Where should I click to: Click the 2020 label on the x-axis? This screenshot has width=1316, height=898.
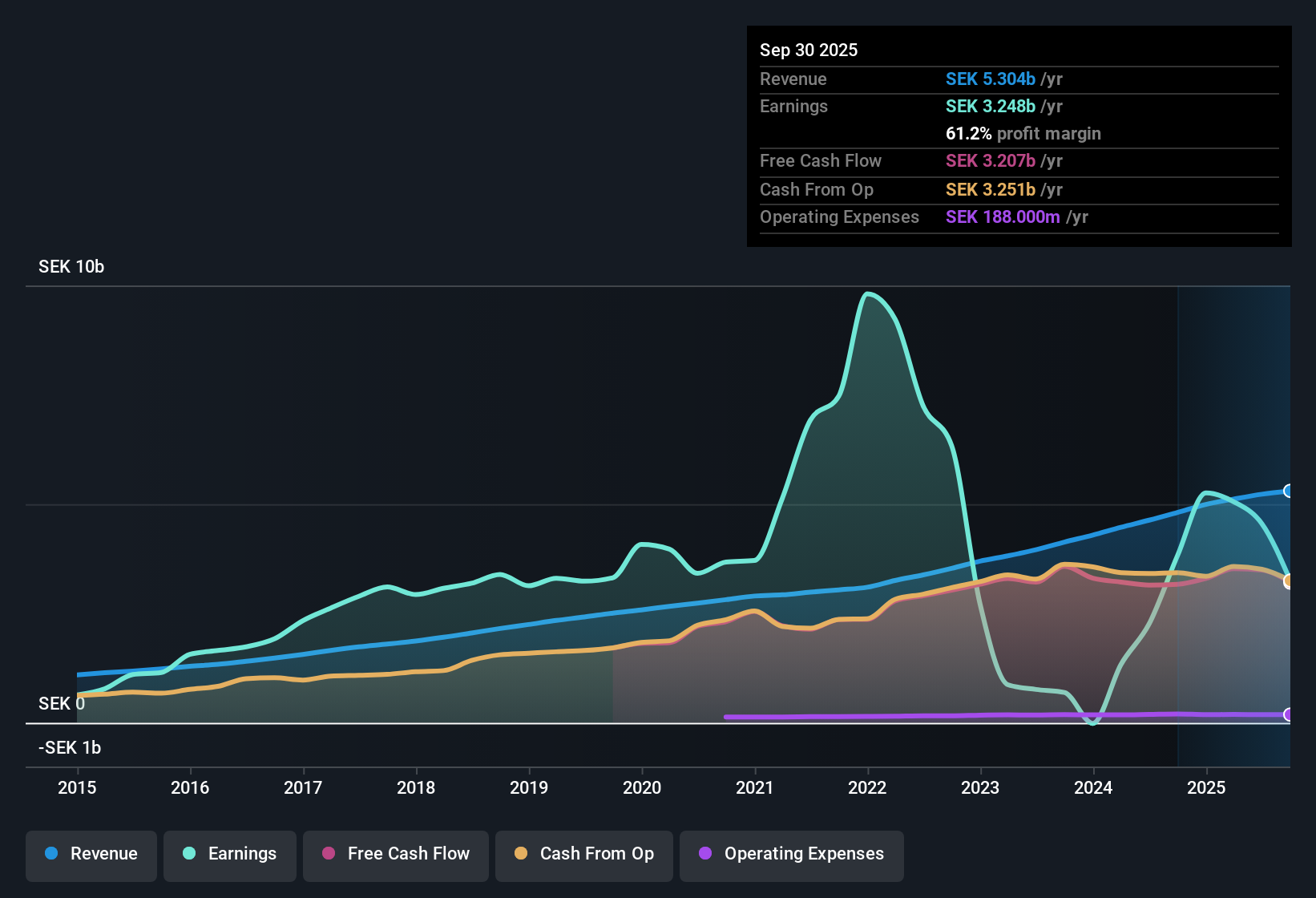(x=642, y=788)
